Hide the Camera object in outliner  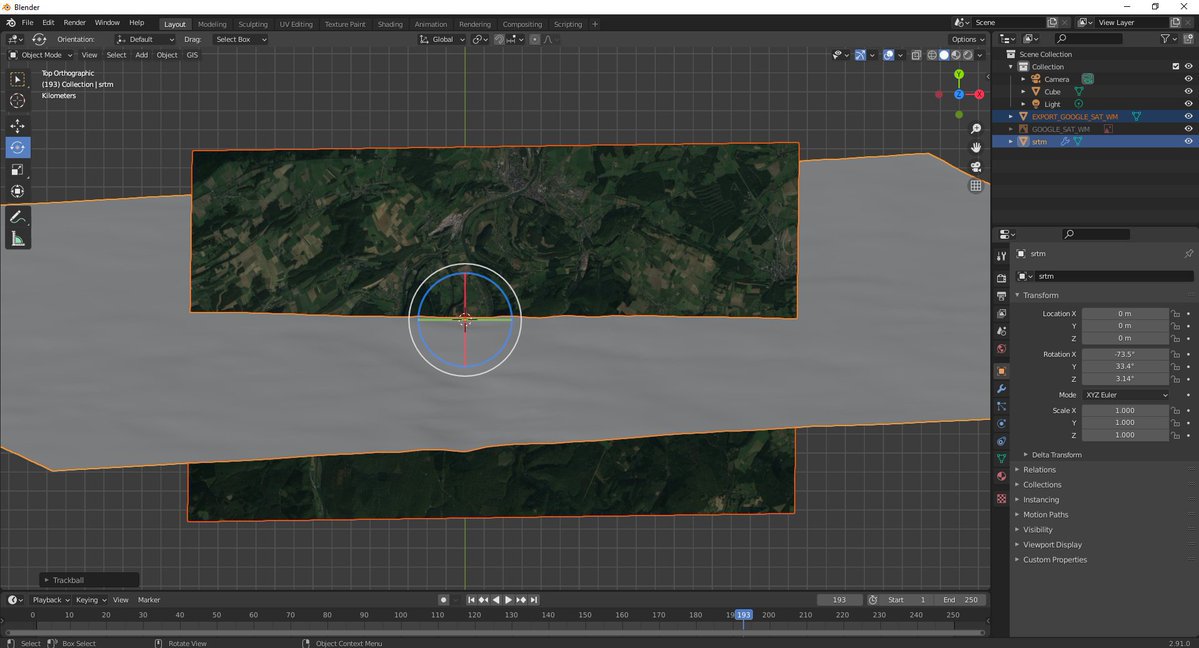1188,79
